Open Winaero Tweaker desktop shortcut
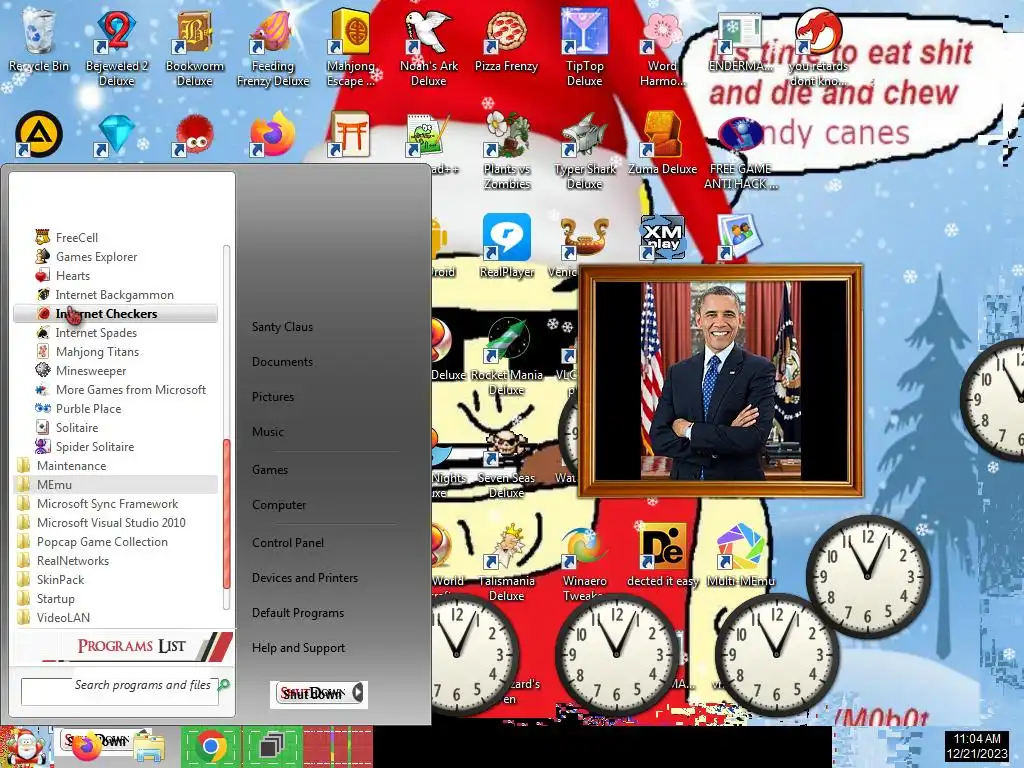The width and height of the screenshot is (1024, 768). (584, 562)
